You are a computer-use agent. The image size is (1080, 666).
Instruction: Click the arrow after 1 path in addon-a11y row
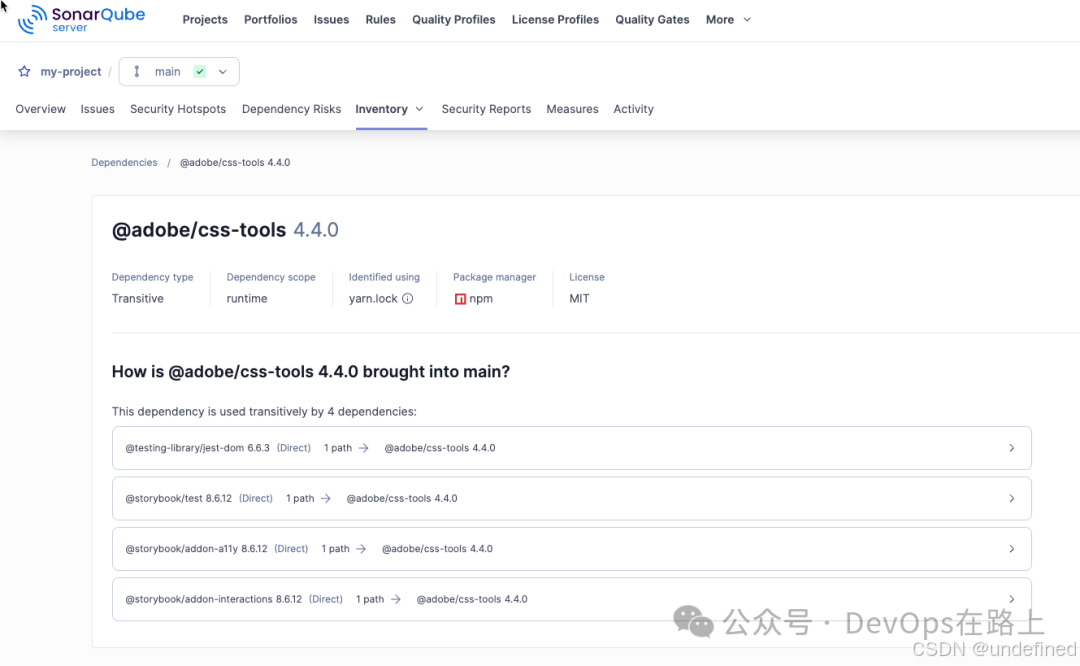(x=361, y=549)
